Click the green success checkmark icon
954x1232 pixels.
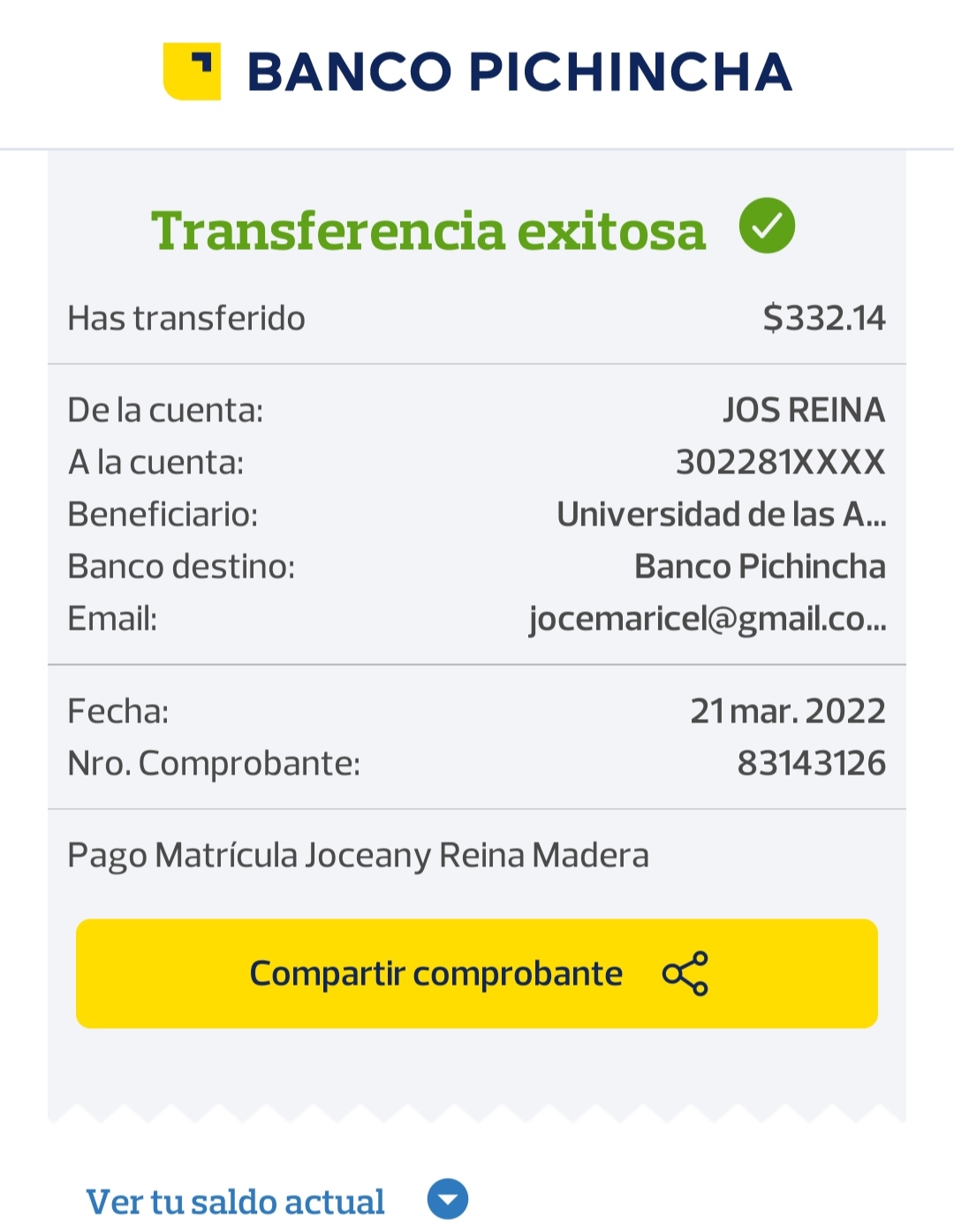point(767,226)
